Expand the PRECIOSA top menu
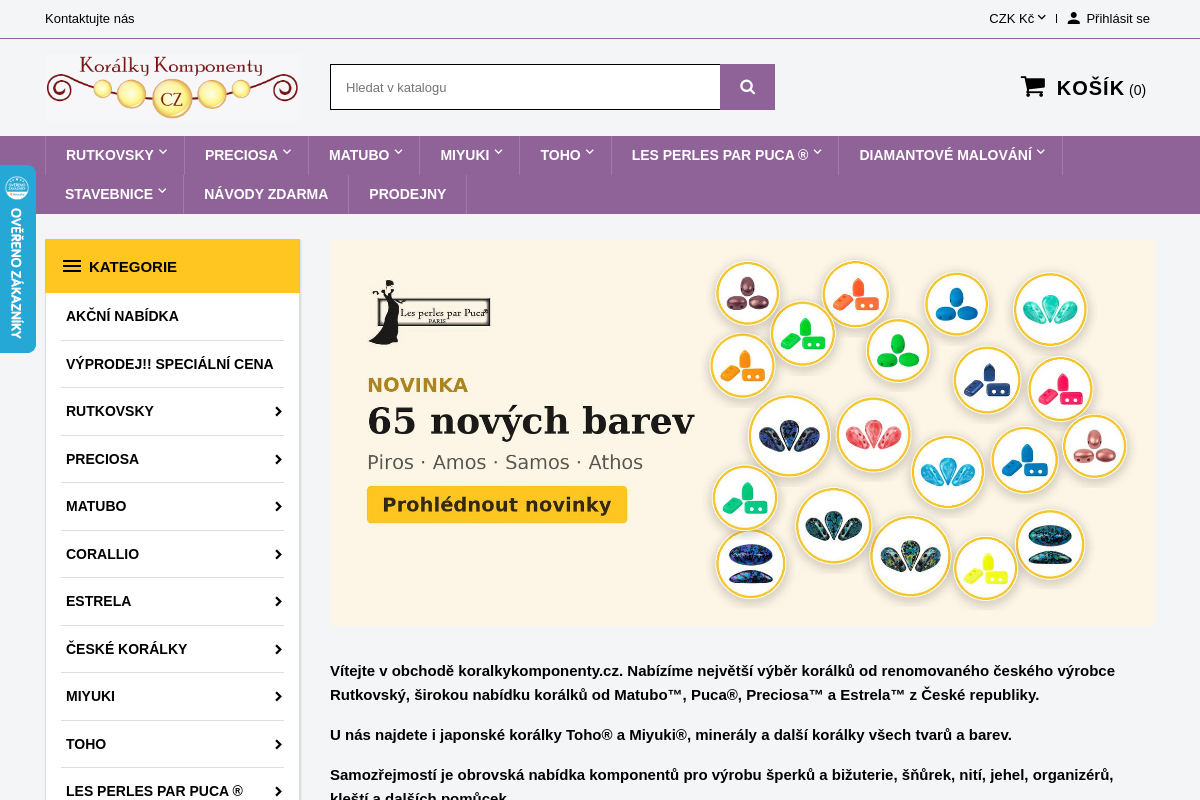1200x800 pixels. 247,155
